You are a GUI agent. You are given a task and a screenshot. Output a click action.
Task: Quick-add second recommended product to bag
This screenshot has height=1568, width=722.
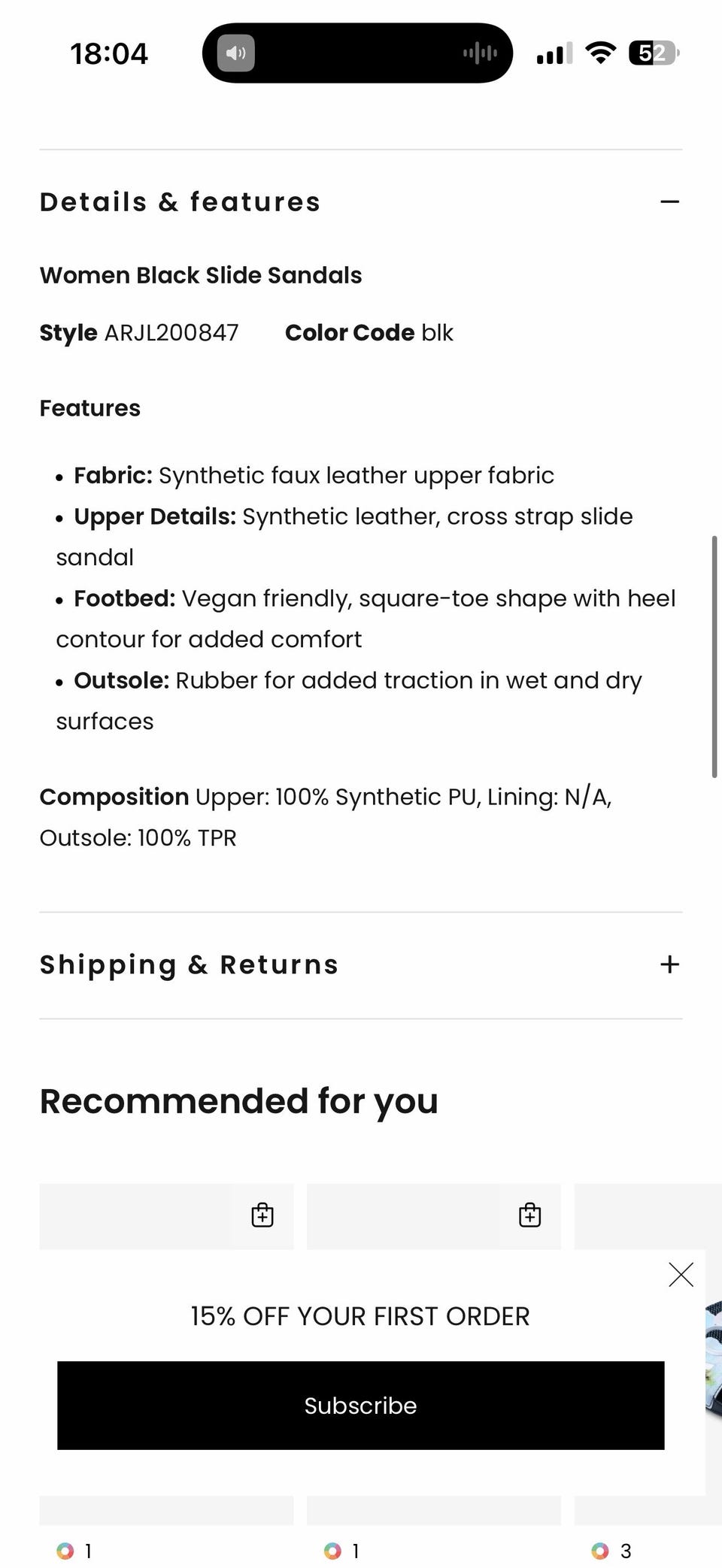tap(530, 1215)
